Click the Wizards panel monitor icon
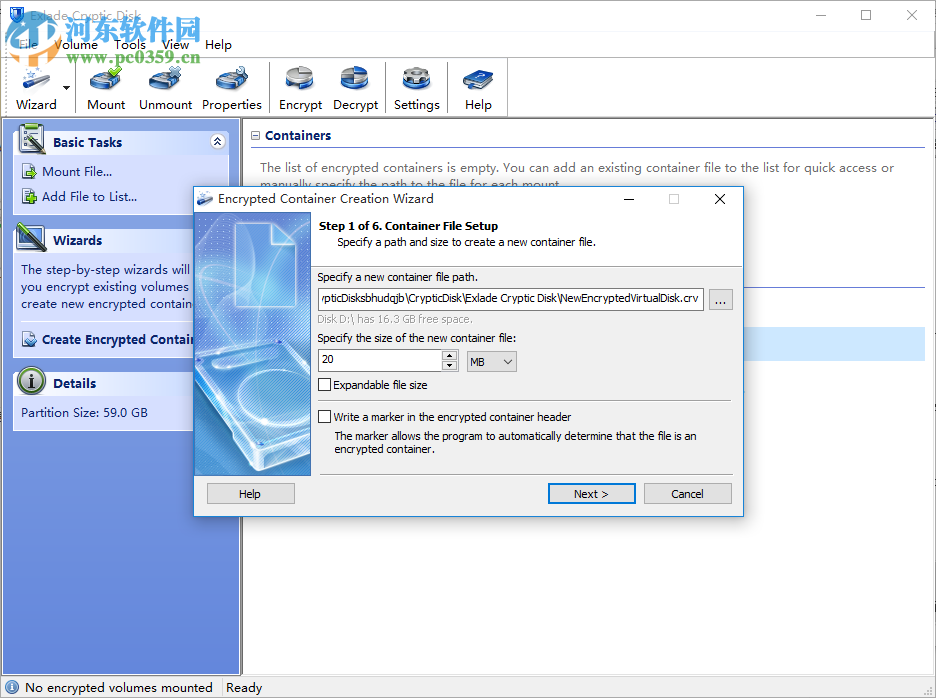The width and height of the screenshot is (936, 698). (32, 238)
